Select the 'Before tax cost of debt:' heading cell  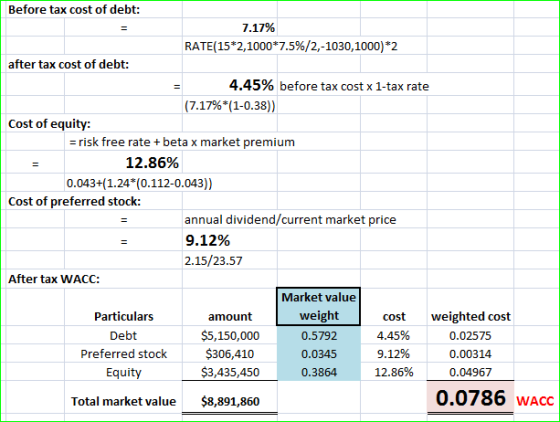74,10
